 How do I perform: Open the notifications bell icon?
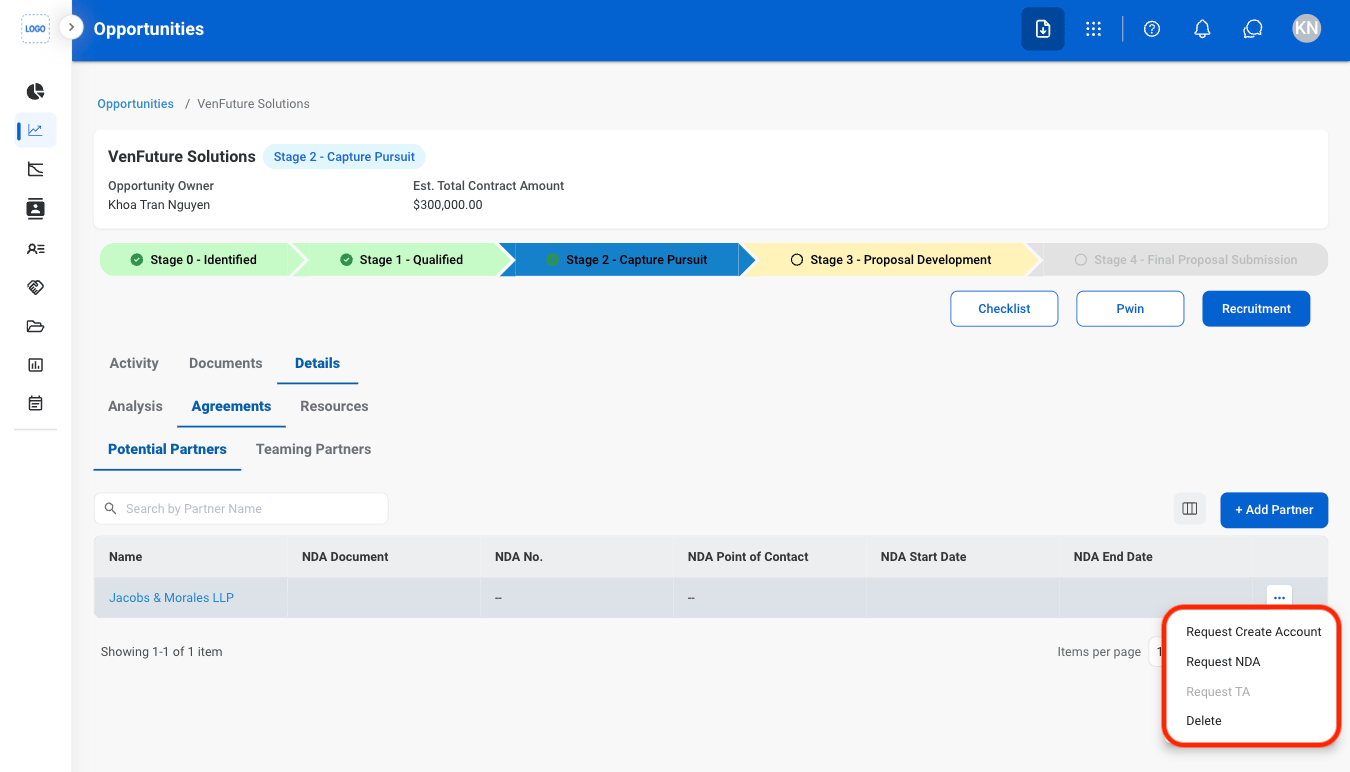point(1203,29)
